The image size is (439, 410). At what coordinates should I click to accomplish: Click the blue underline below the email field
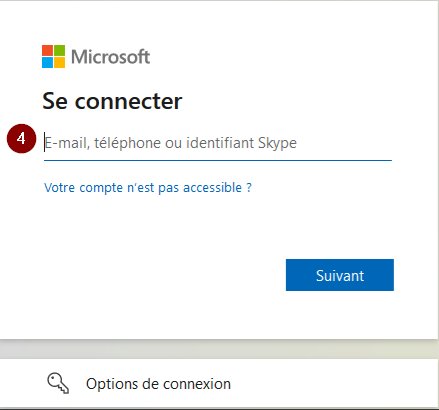(x=218, y=160)
